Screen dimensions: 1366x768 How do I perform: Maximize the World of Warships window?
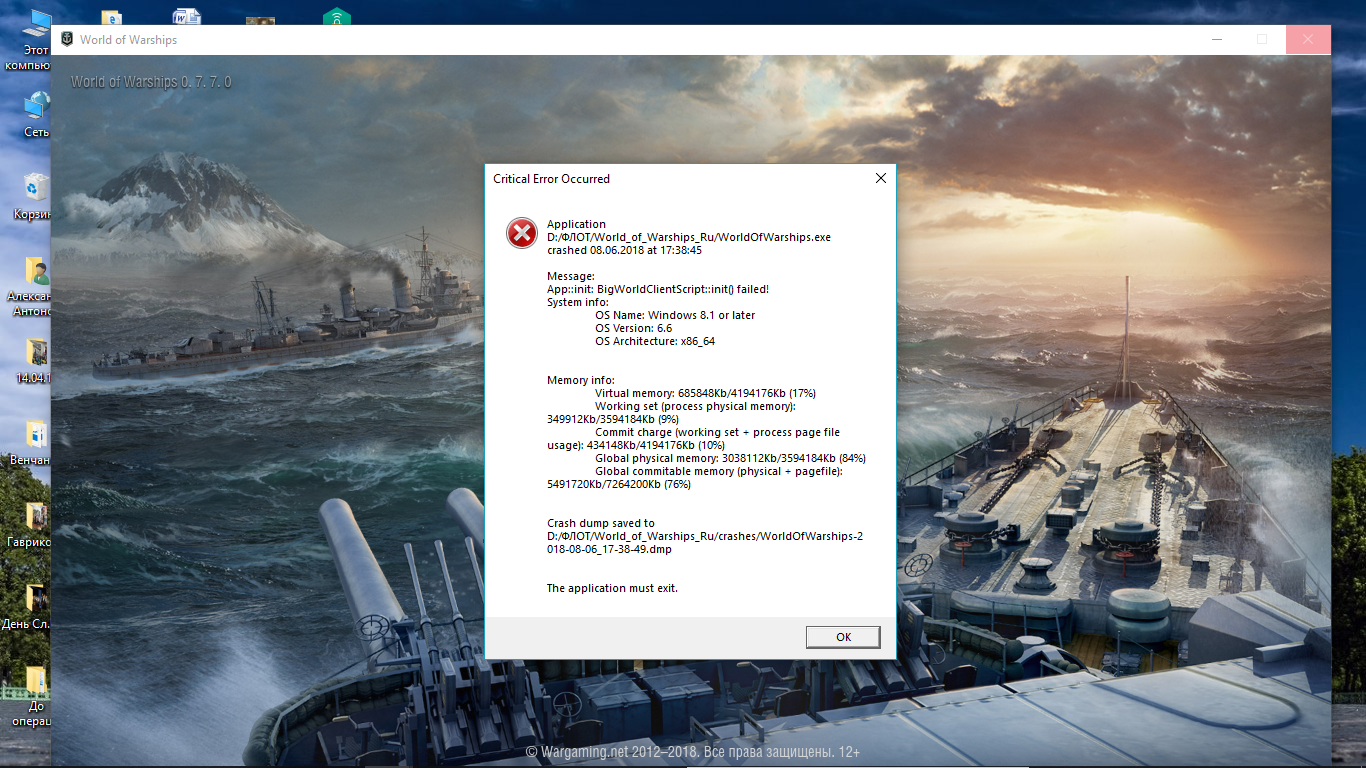pyautogui.click(x=1262, y=40)
